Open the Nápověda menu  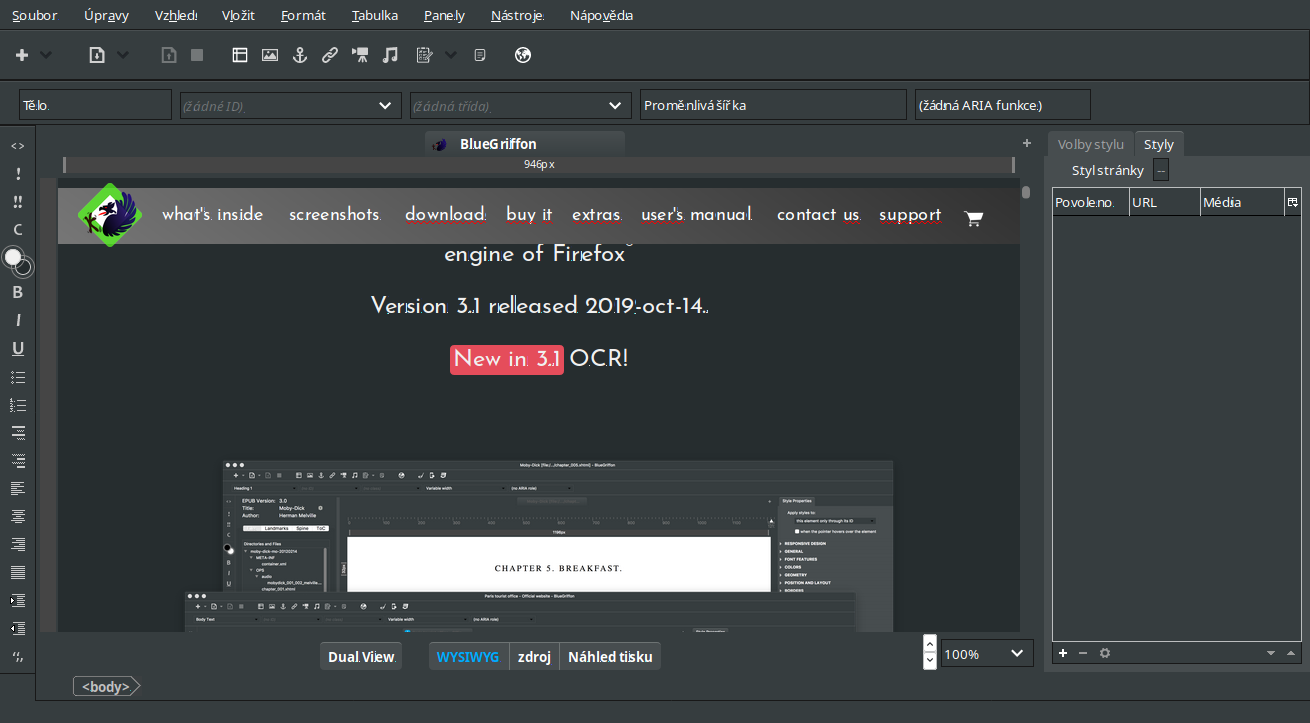point(601,15)
